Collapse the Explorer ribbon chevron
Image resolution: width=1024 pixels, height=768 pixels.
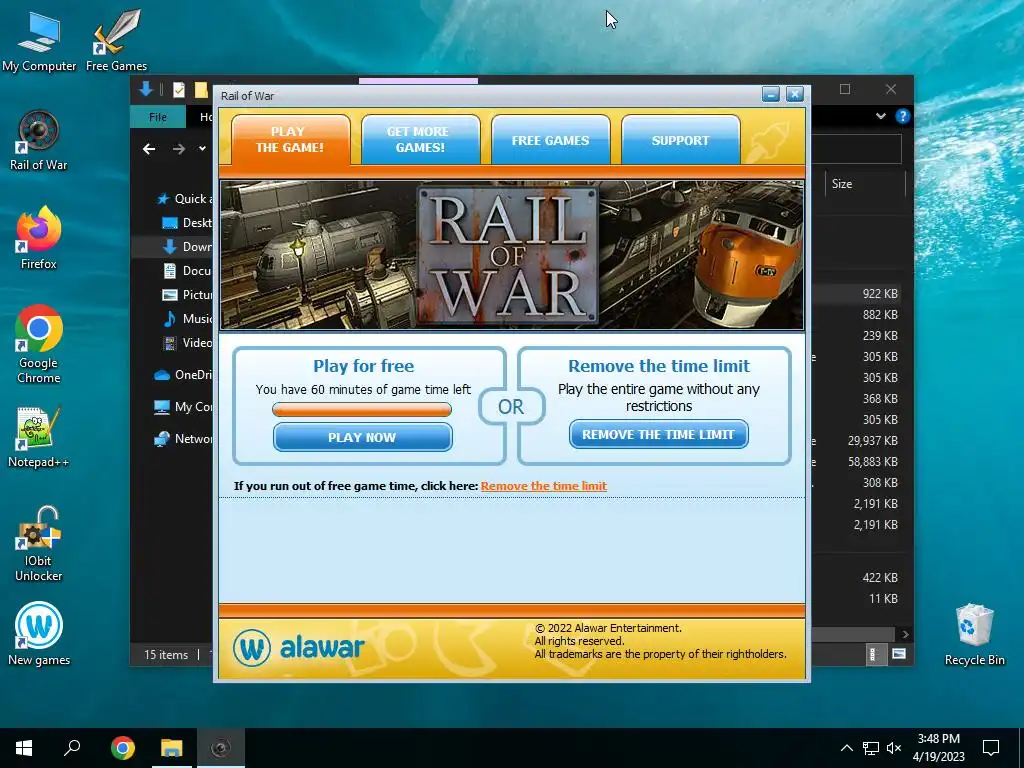(x=880, y=116)
